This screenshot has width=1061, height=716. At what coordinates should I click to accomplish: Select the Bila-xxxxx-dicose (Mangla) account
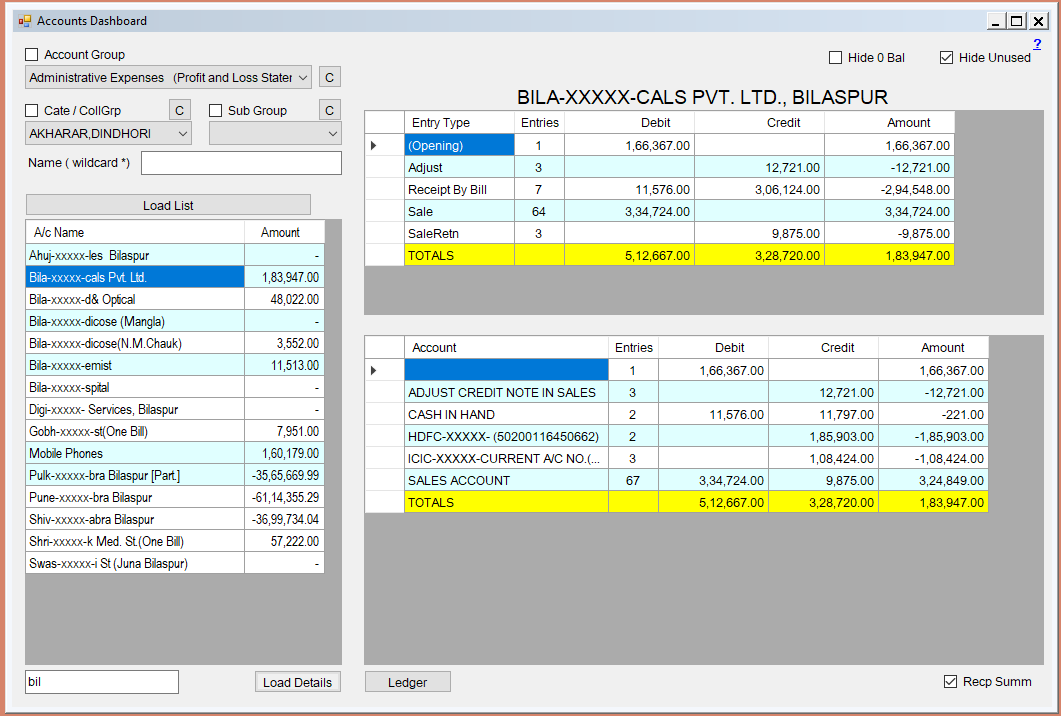pos(175,321)
